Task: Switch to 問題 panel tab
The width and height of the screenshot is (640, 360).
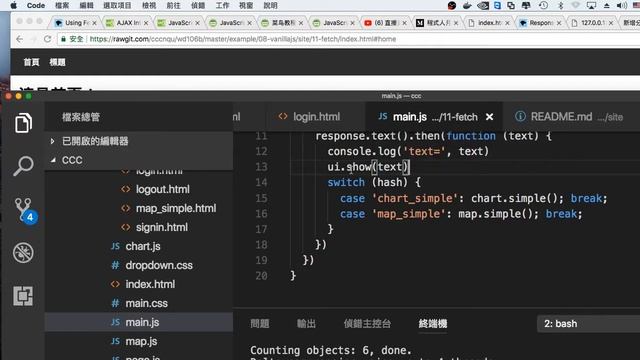Action: pos(260,324)
